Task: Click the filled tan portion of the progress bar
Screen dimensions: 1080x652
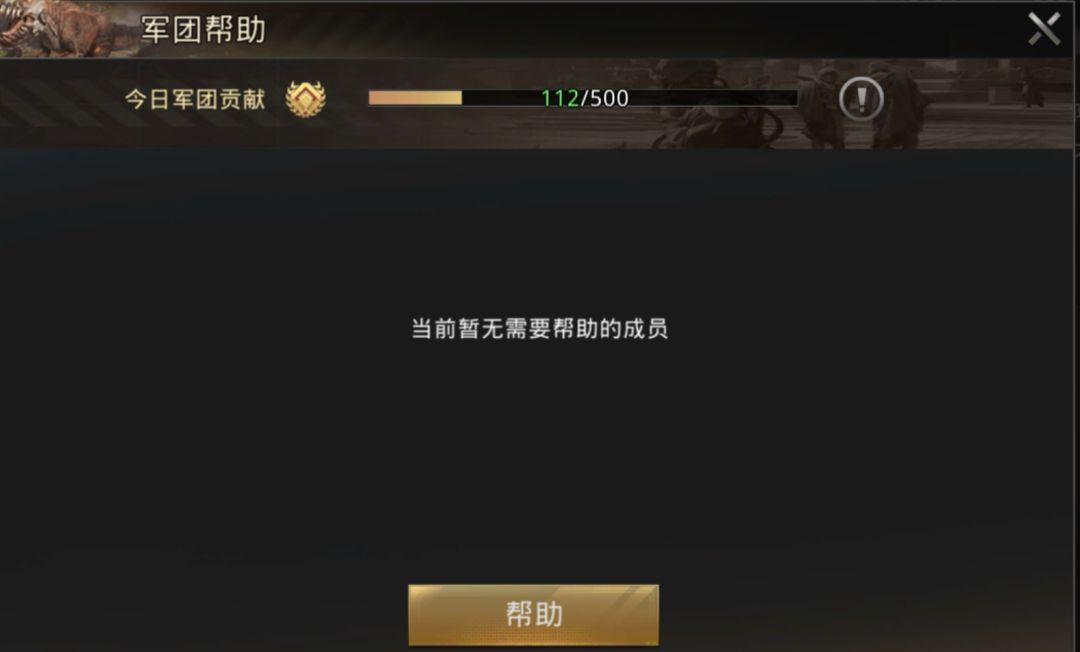Action: click(x=415, y=98)
